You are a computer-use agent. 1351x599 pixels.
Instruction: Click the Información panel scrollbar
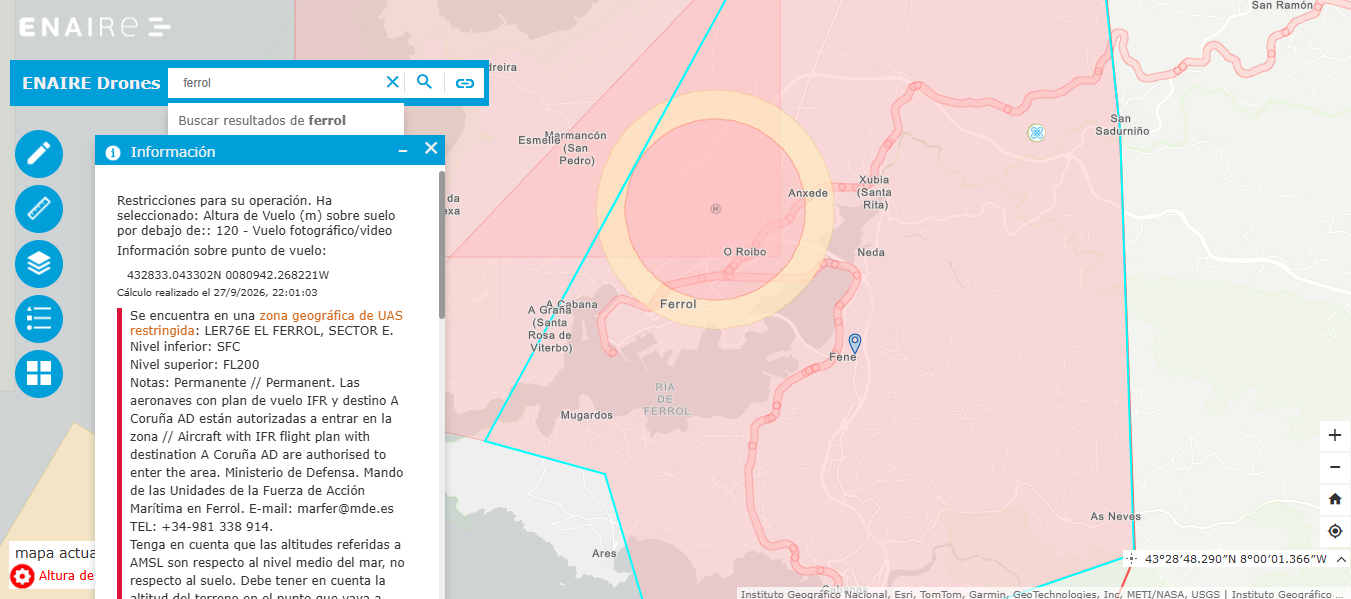click(441, 245)
